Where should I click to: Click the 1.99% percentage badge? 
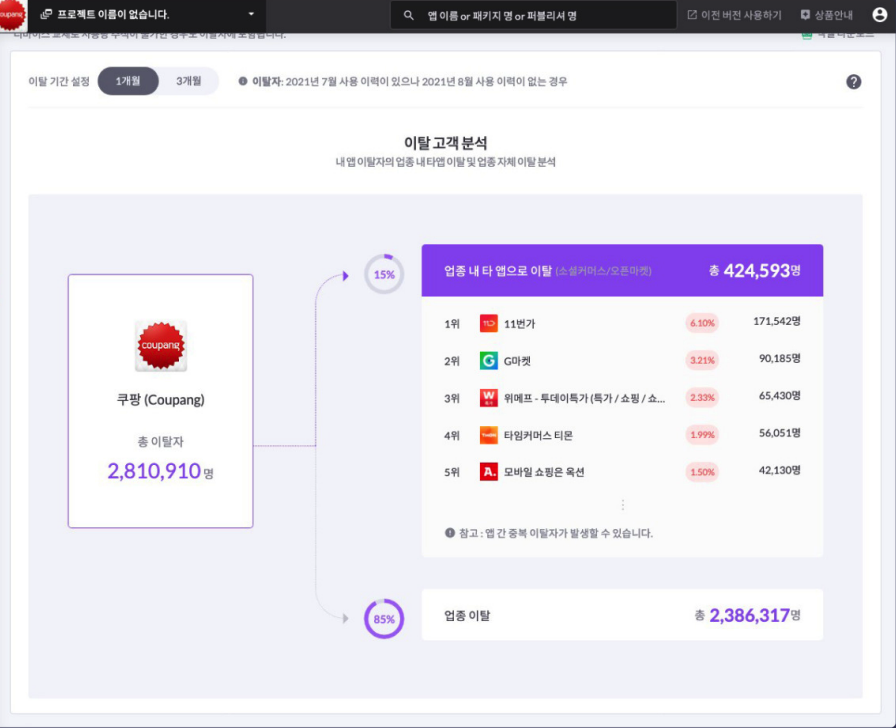click(702, 434)
